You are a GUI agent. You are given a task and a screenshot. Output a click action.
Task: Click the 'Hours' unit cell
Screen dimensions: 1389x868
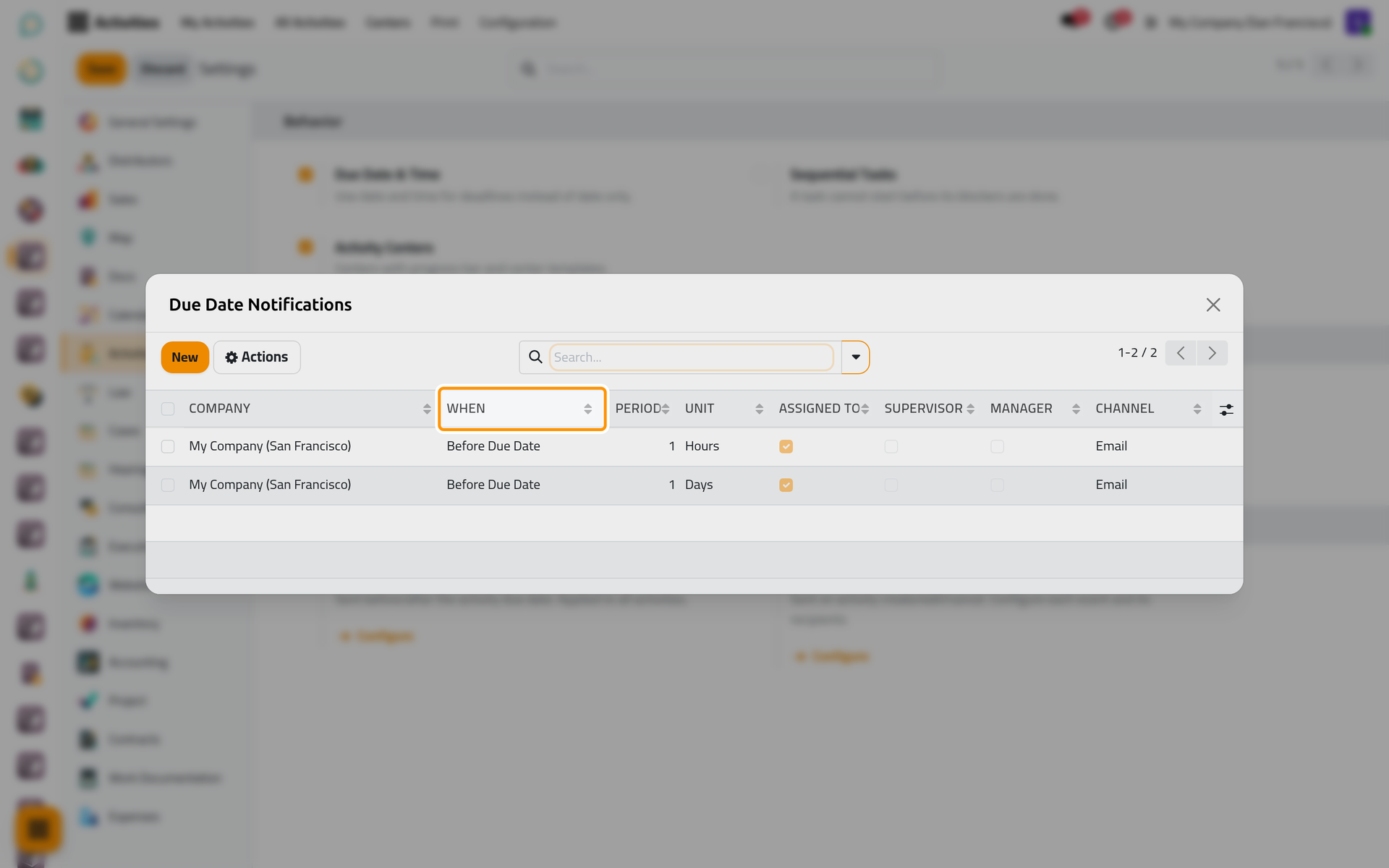(x=702, y=446)
